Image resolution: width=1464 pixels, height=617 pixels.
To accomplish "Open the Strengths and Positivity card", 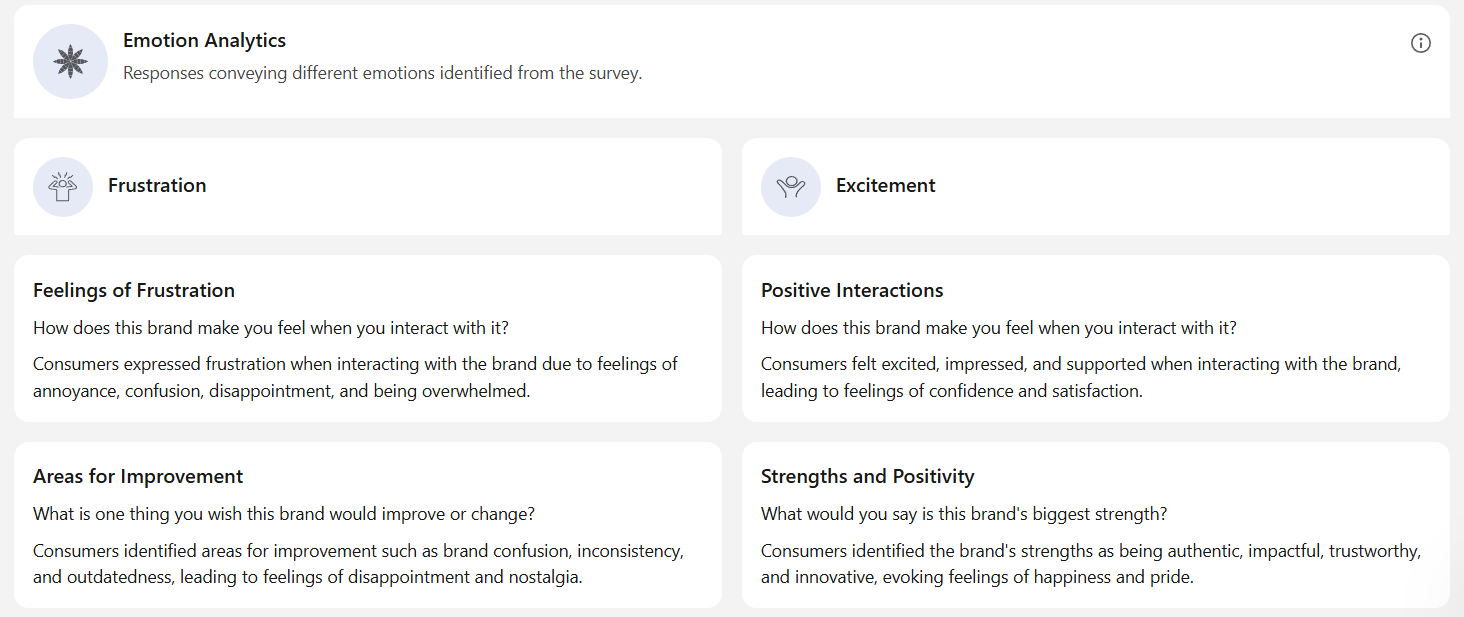I will click(1096, 525).
